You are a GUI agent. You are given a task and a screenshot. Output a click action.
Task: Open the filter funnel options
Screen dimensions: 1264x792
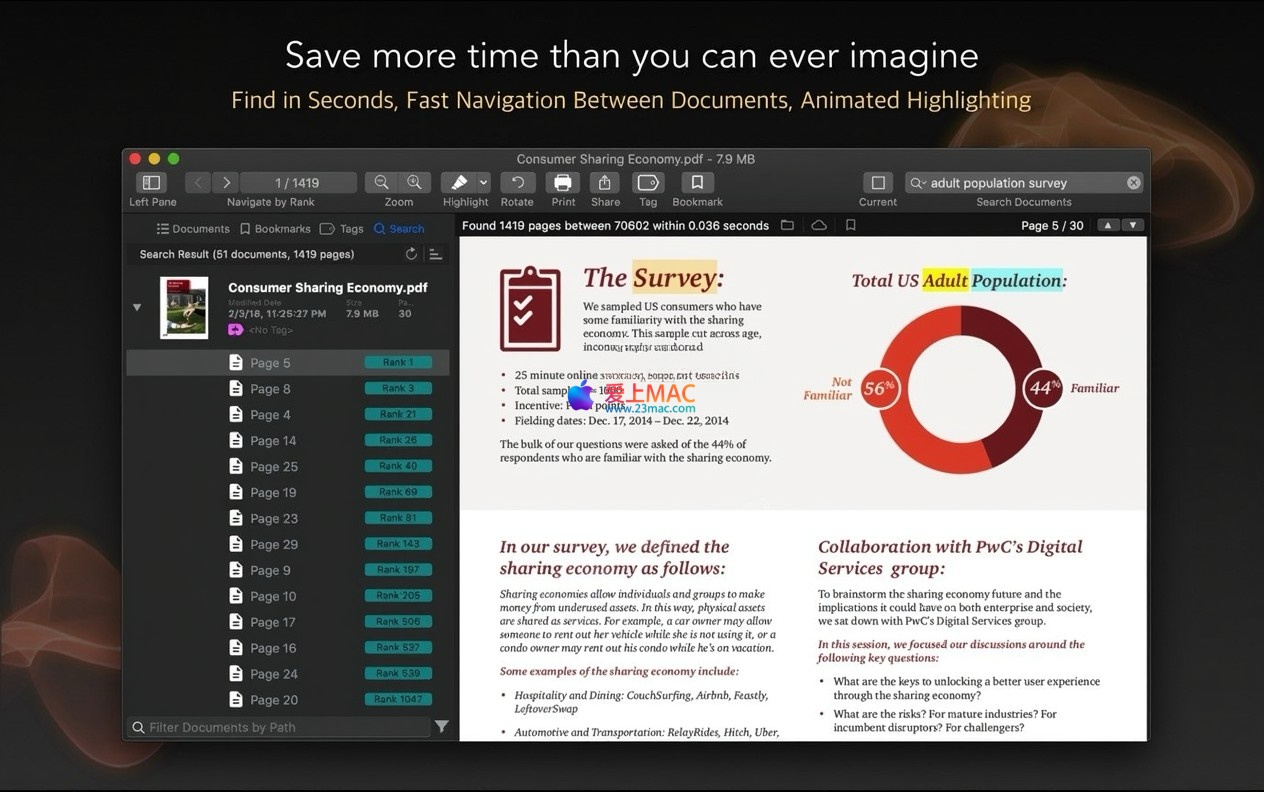point(441,727)
